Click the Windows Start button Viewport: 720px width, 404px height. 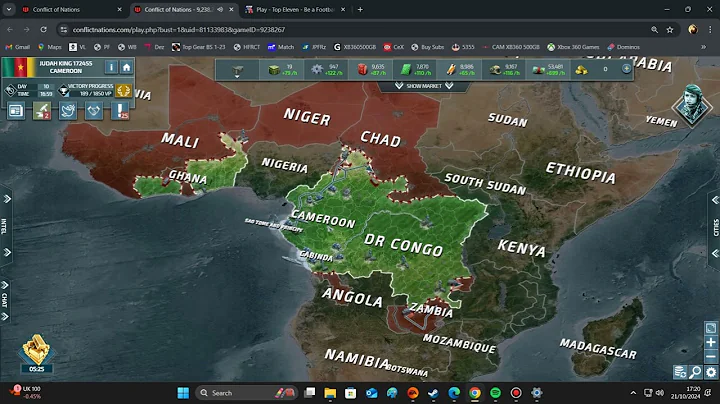coord(183,393)
